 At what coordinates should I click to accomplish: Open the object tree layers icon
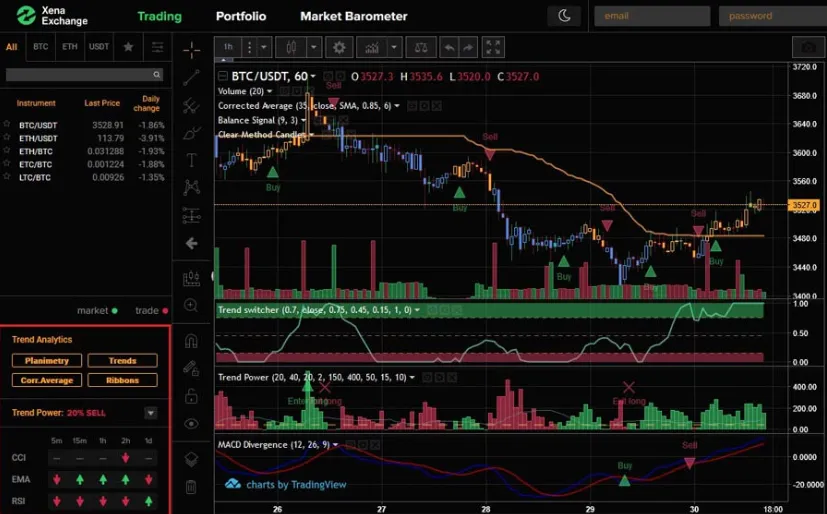[191, 459]
